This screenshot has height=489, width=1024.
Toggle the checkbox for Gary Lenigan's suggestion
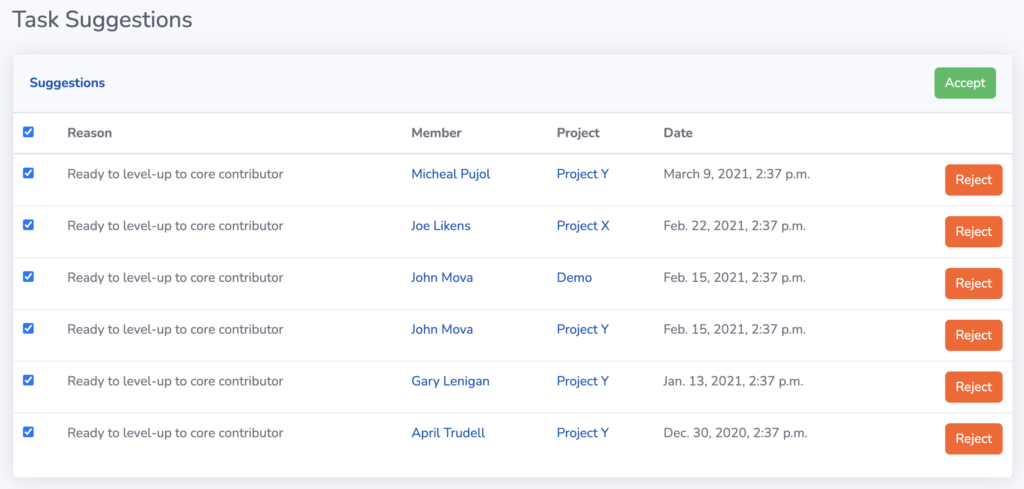[28, 380]
